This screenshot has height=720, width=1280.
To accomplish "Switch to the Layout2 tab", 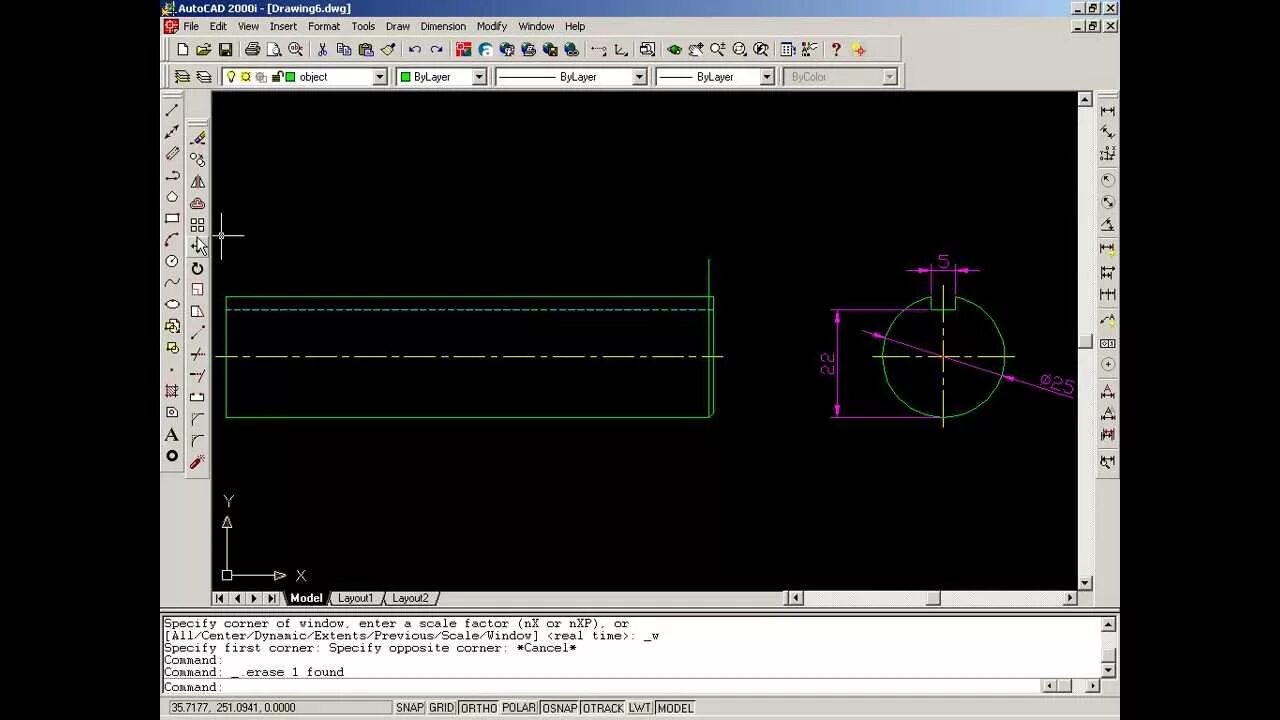I will tap(410, 598).
